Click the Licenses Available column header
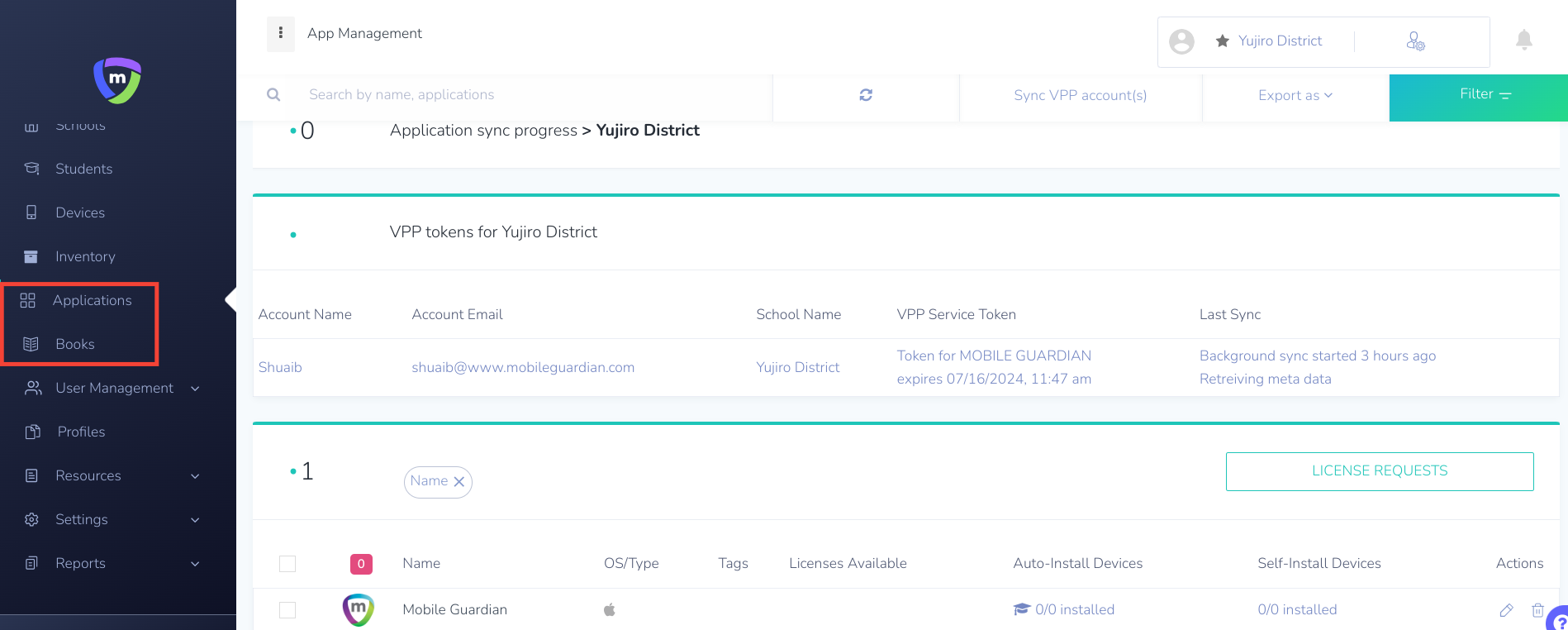The width and height of the screenshot is (1568, 630). click(x=848, y=563)
